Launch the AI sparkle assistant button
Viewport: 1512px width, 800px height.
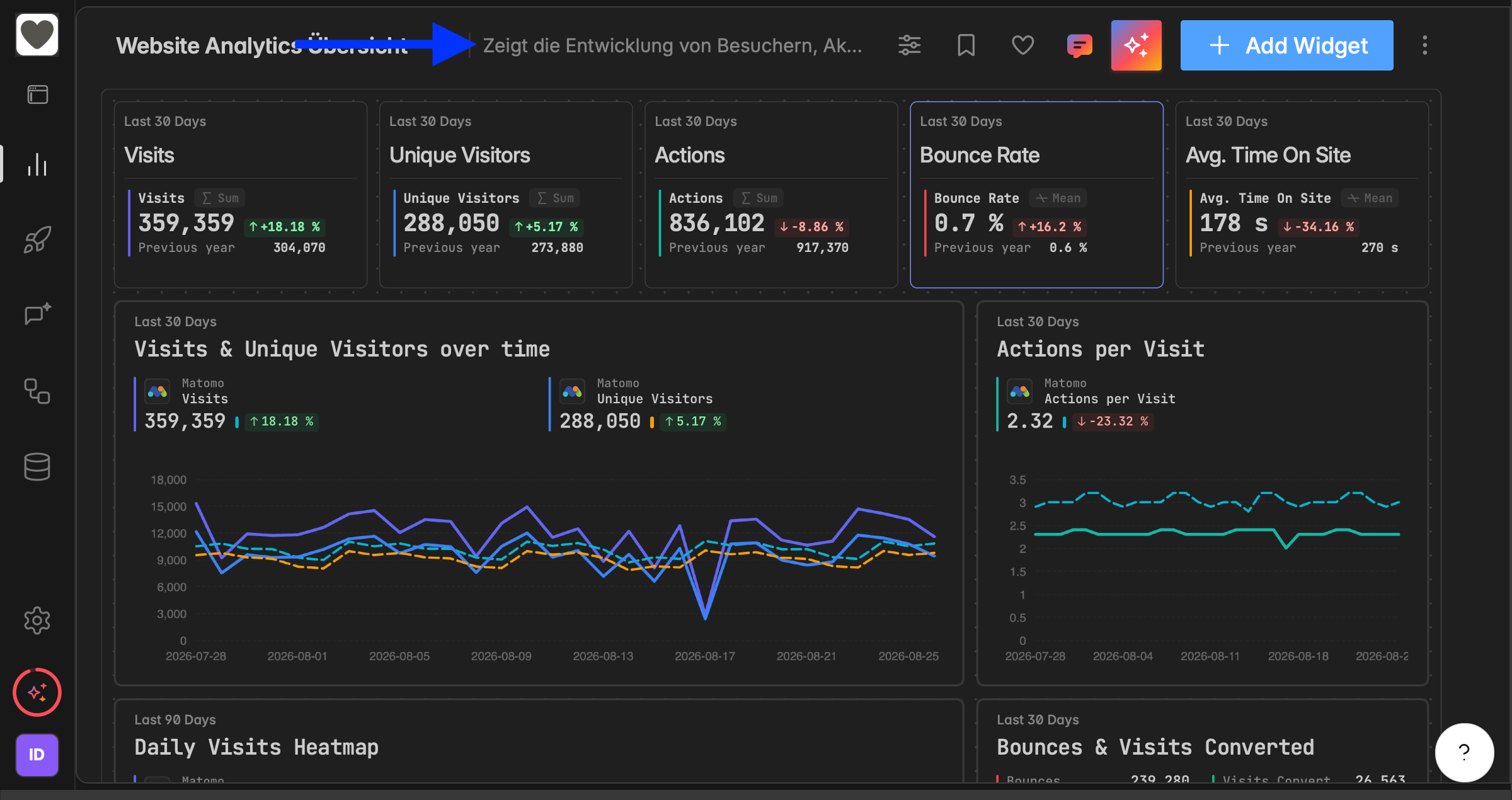[1136, 45]
